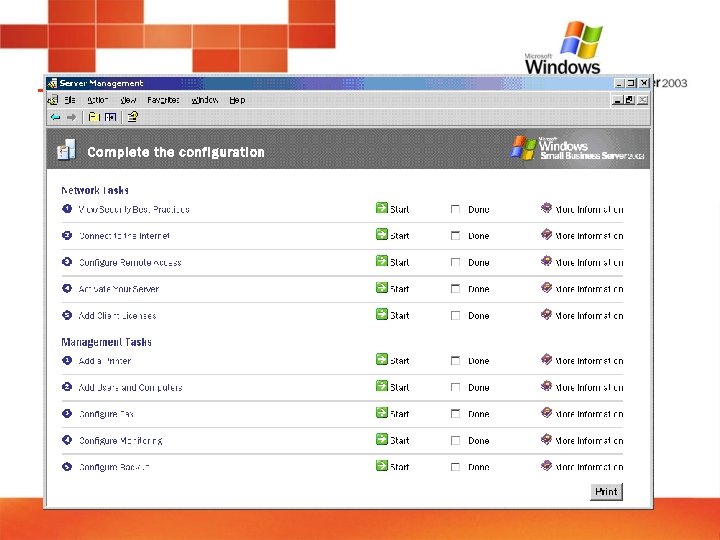Open More Information link for Configure Fax

(589, 414)
